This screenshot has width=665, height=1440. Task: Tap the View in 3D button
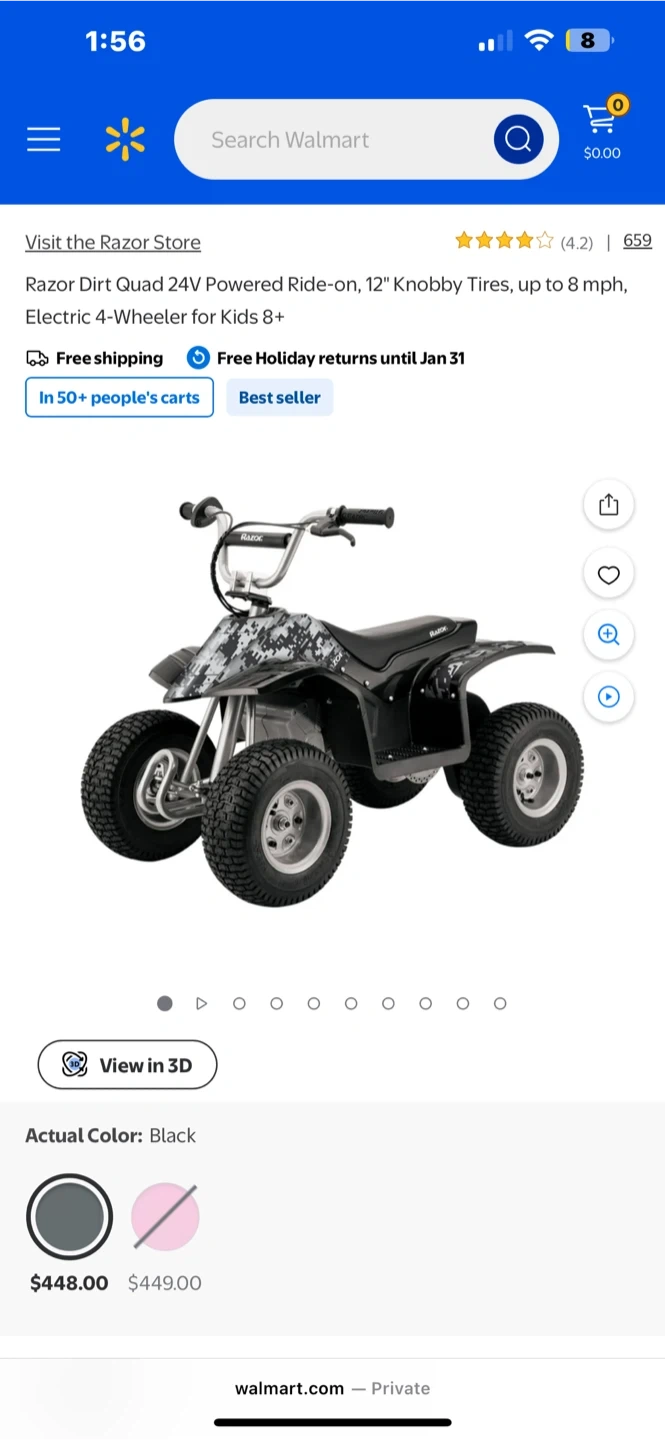tap(127, 1065)
